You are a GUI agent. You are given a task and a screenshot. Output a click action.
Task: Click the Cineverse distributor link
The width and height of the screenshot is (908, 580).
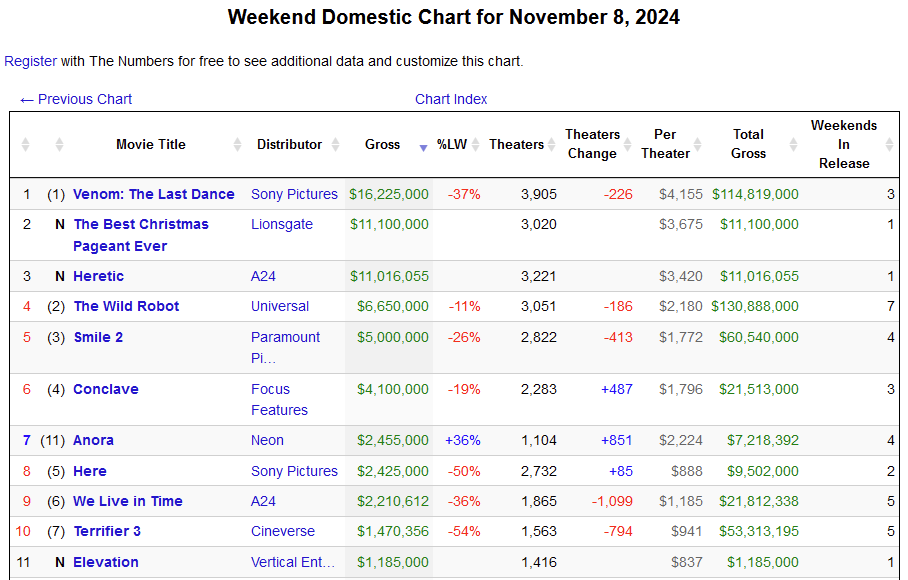(x=283, y=531)
